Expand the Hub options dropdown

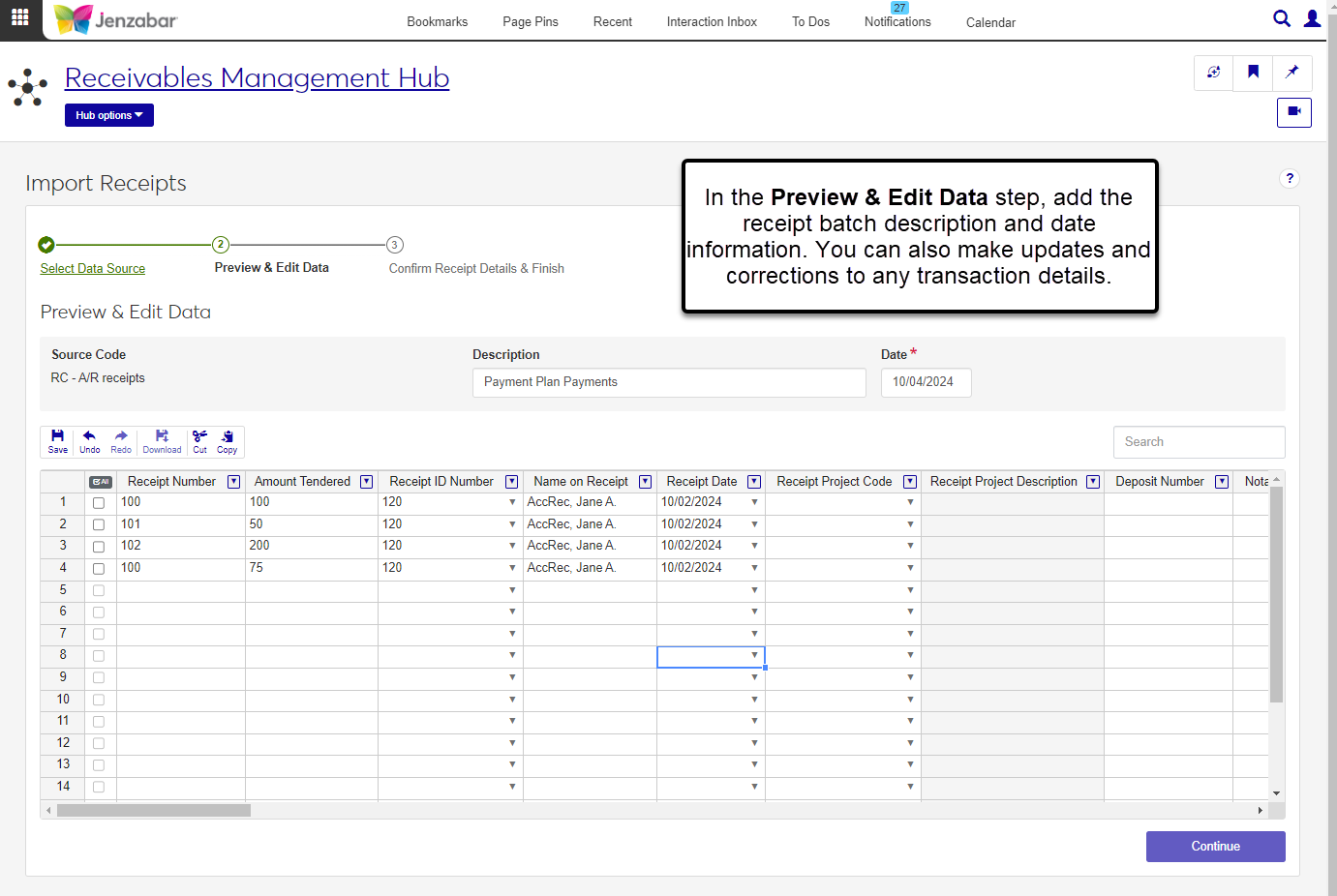pyautogui.click(x=108, y=115)
